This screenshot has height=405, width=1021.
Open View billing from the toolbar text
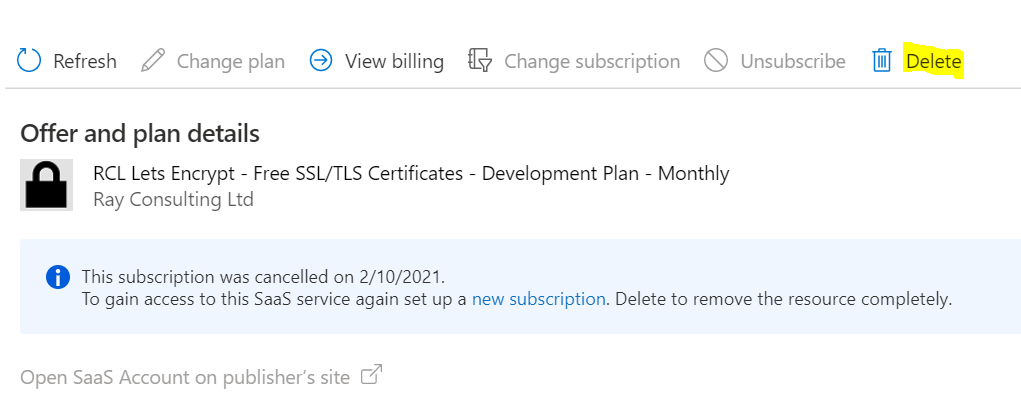(x=394, y=61)
